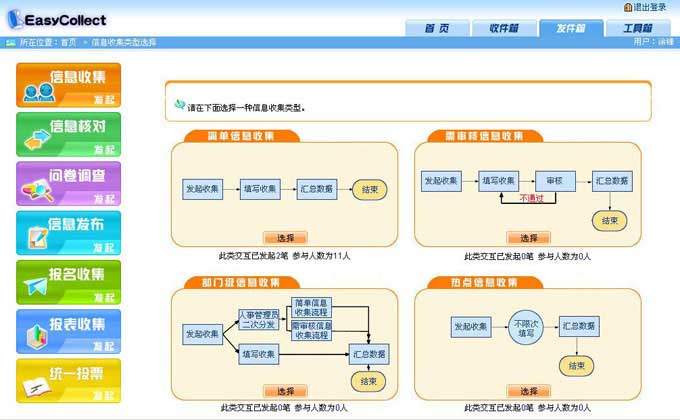Click the 部门级信息收集 panel header
Screen dimensions: 680x420
pyautogui.click(x=241, y=283)
